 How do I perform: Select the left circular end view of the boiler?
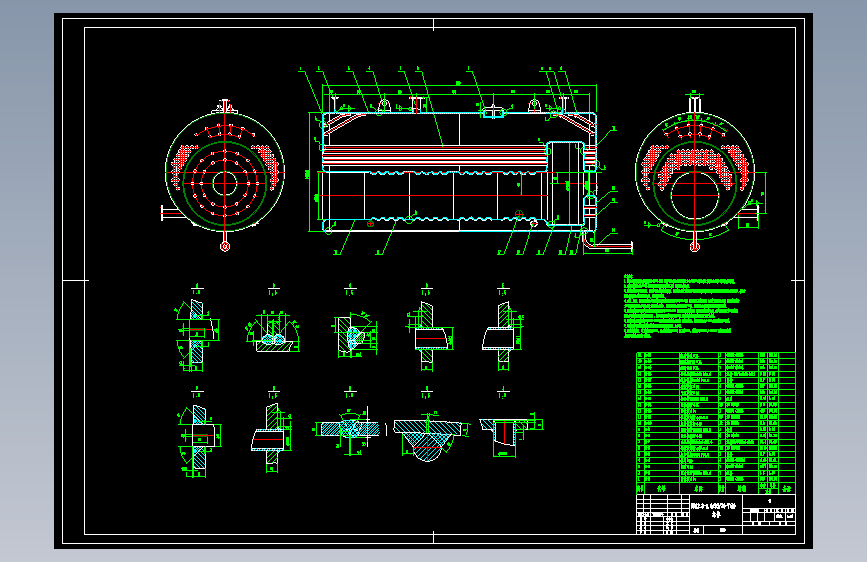tap(224, 176)
